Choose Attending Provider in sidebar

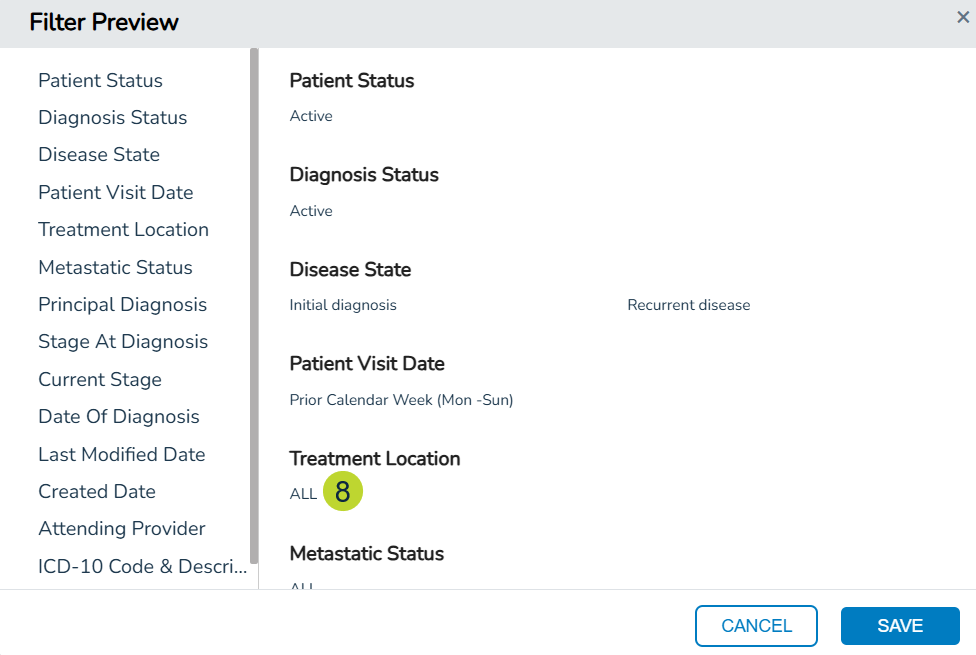click(122, 528)
